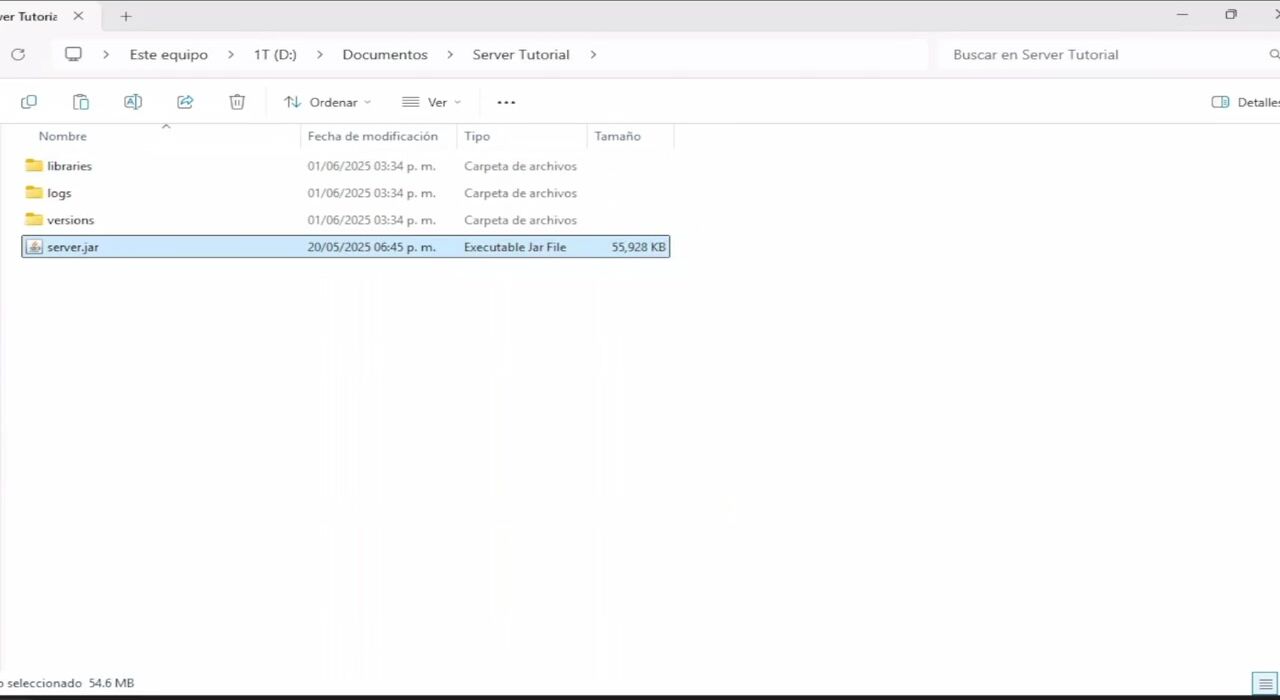Click the Paste clipboard icon
Screen dimensions: 1280x700
coord(81,102)
